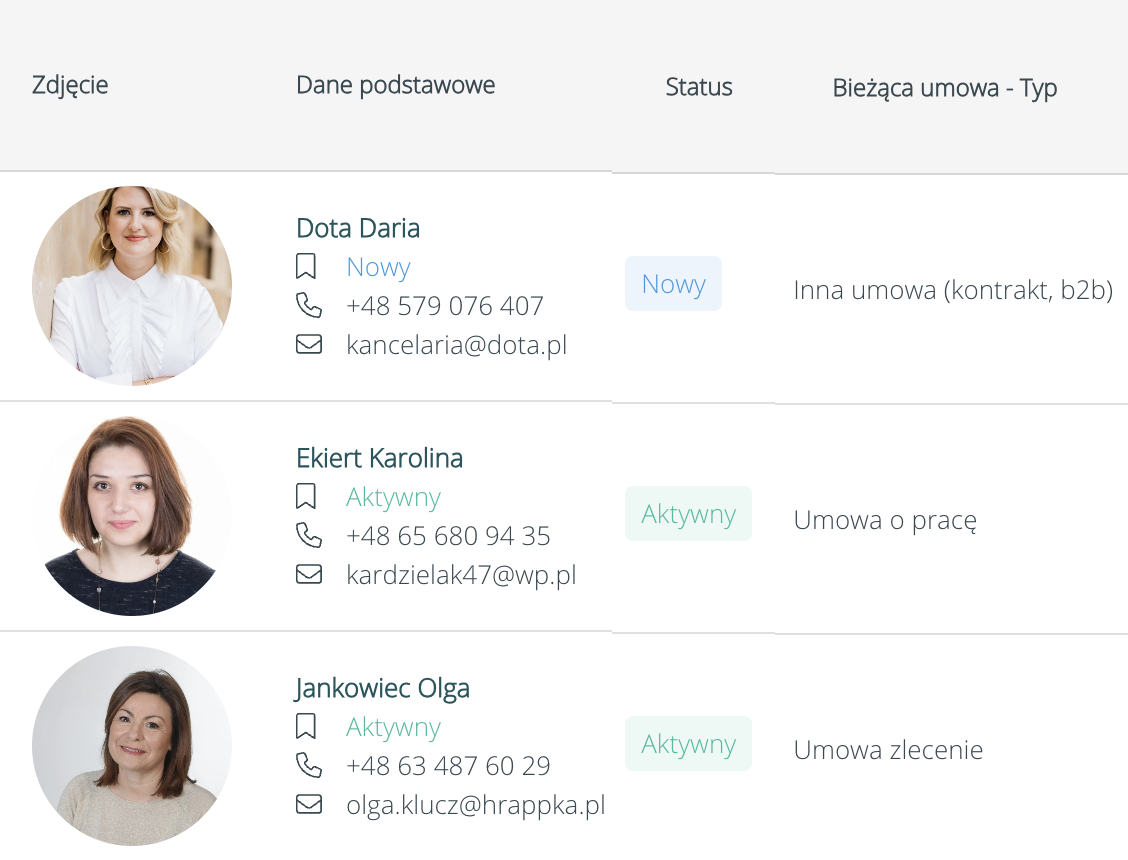Open the Status column header sorter
The image size is (1128, 860).
699,87
